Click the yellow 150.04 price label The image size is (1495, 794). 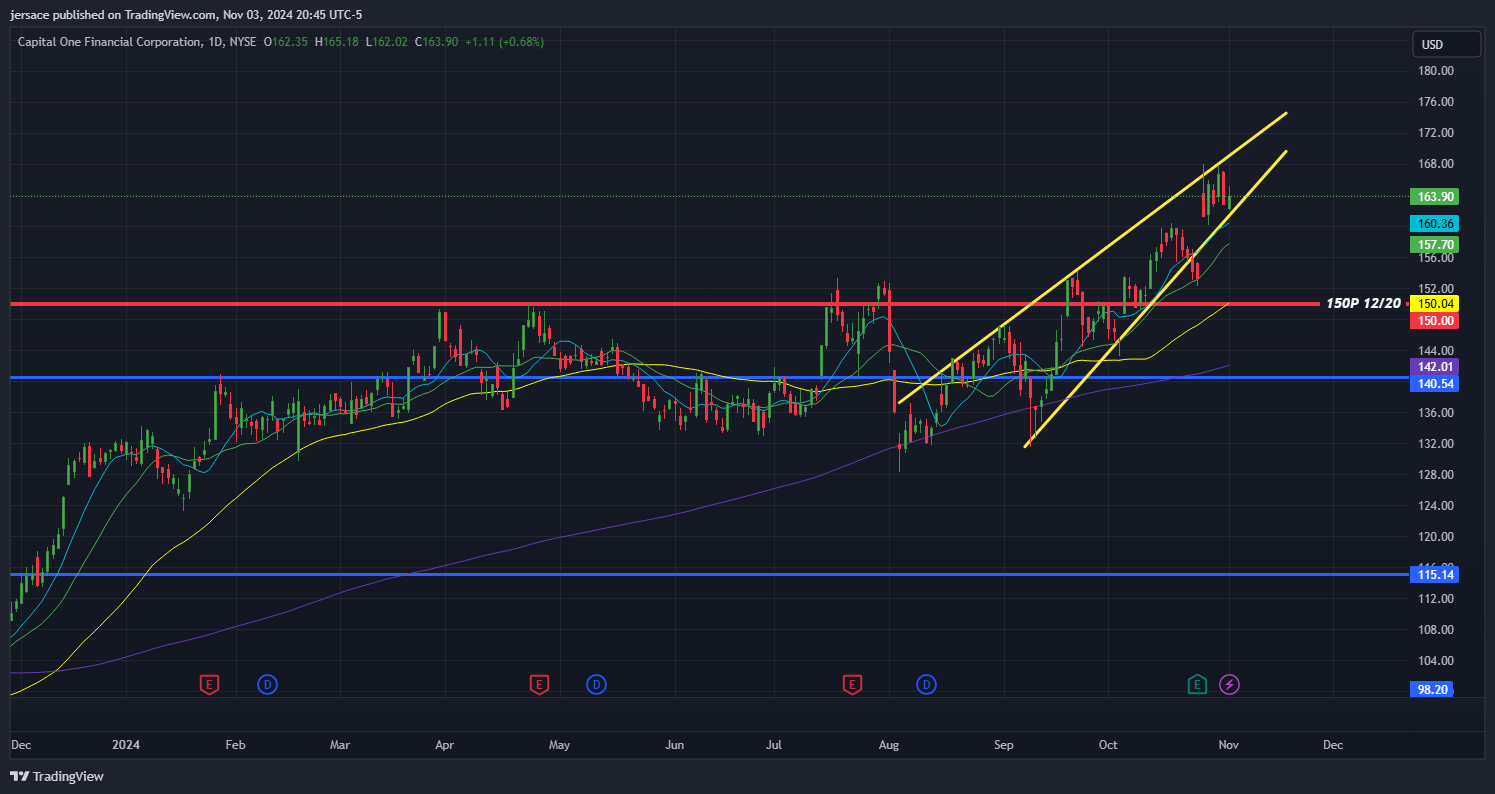pyautogui.click(x=1434, y=303)
